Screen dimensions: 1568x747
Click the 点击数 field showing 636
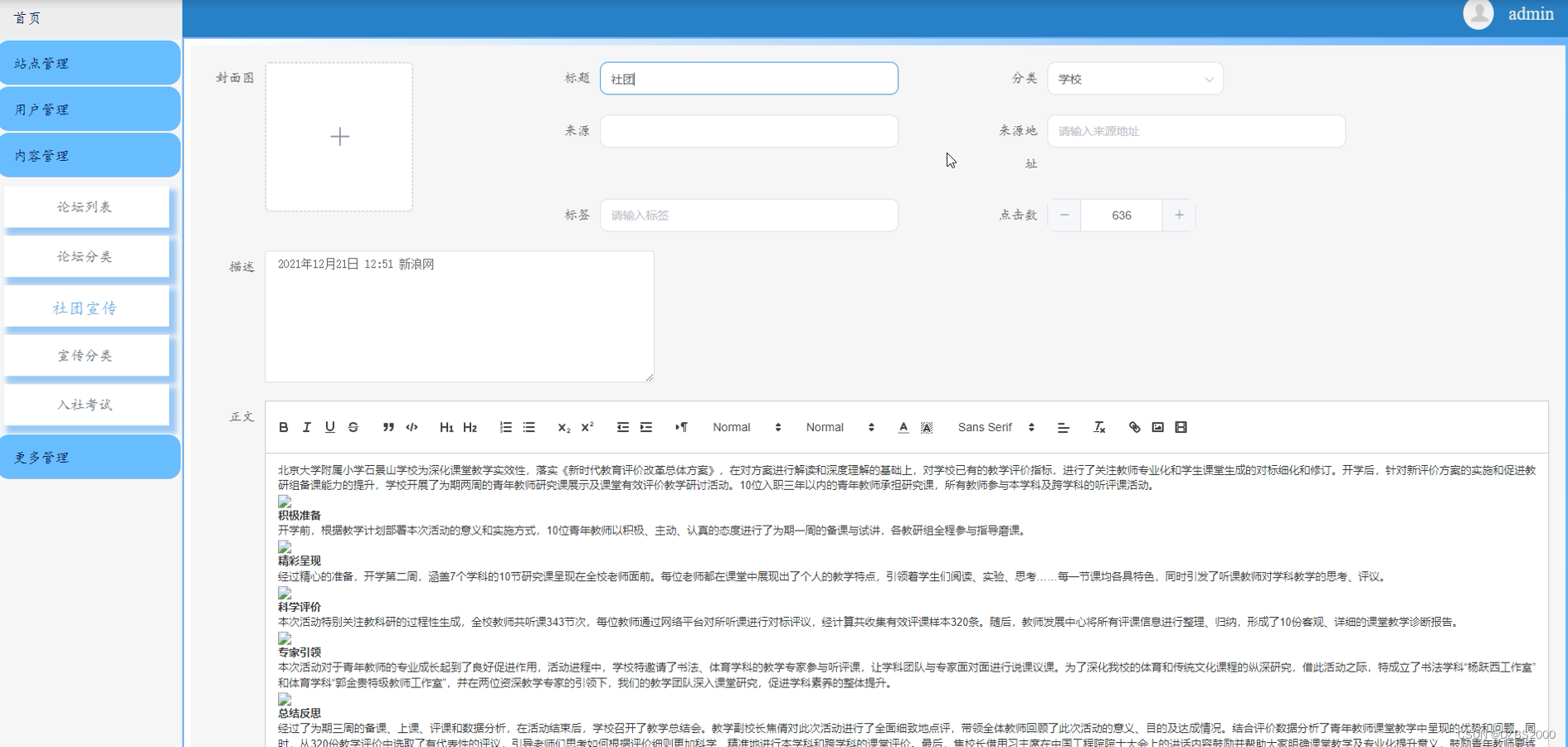coord(1122,215)
